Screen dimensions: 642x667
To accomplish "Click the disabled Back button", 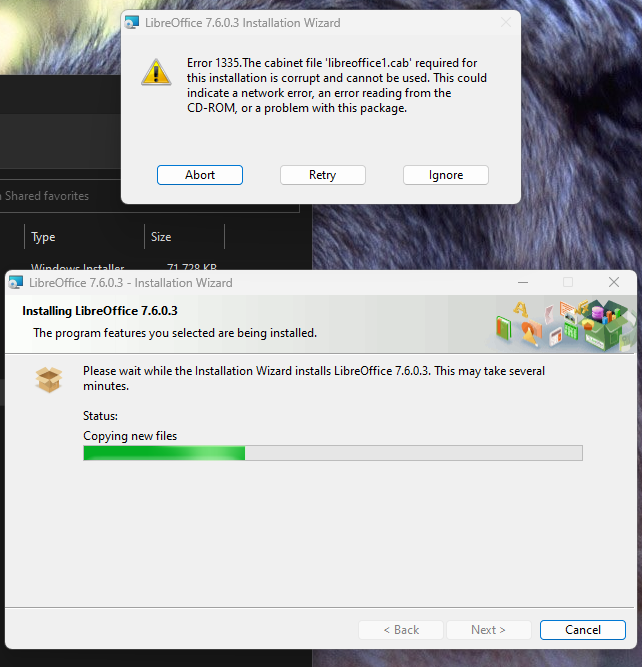I will [x=401, y=630].
